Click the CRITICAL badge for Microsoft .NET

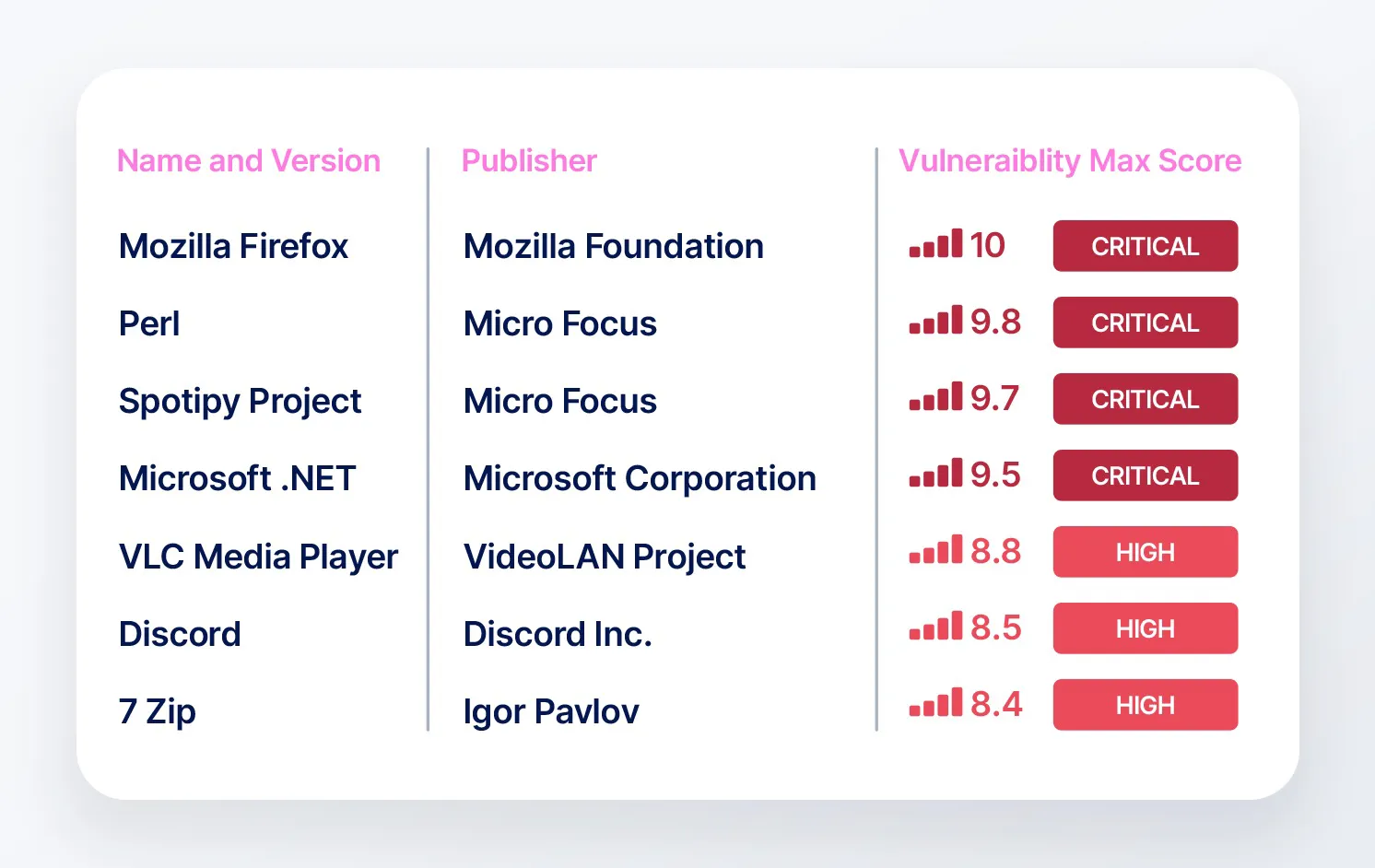[1146, 475]
